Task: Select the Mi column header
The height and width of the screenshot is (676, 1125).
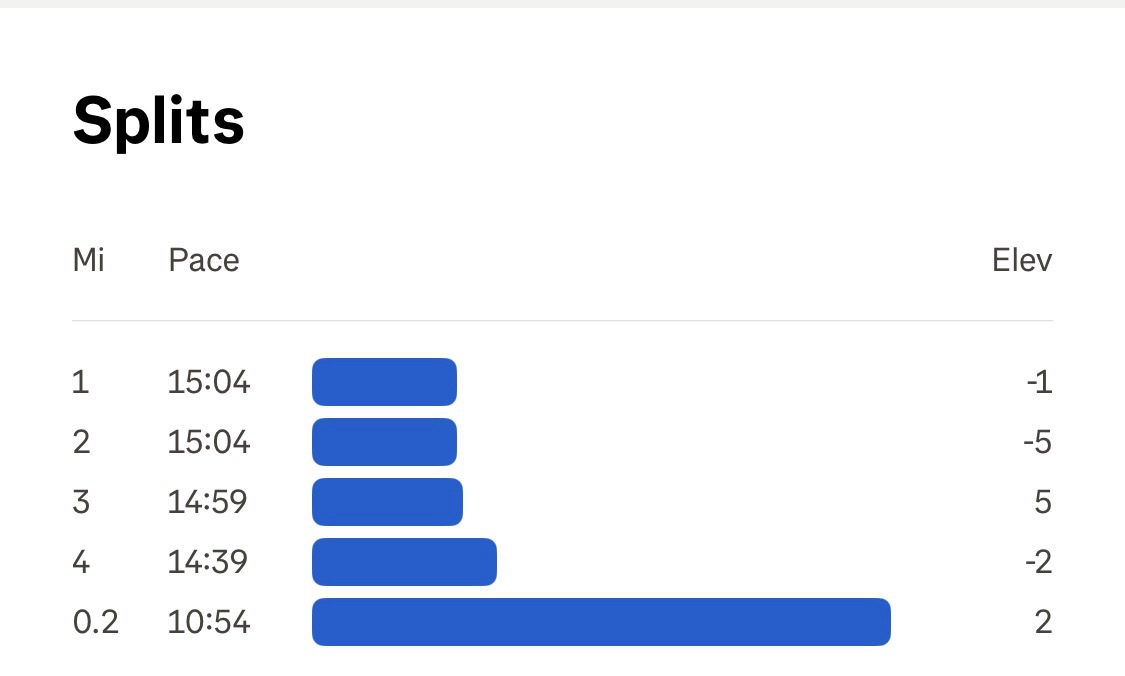Action: pos(89,261)
